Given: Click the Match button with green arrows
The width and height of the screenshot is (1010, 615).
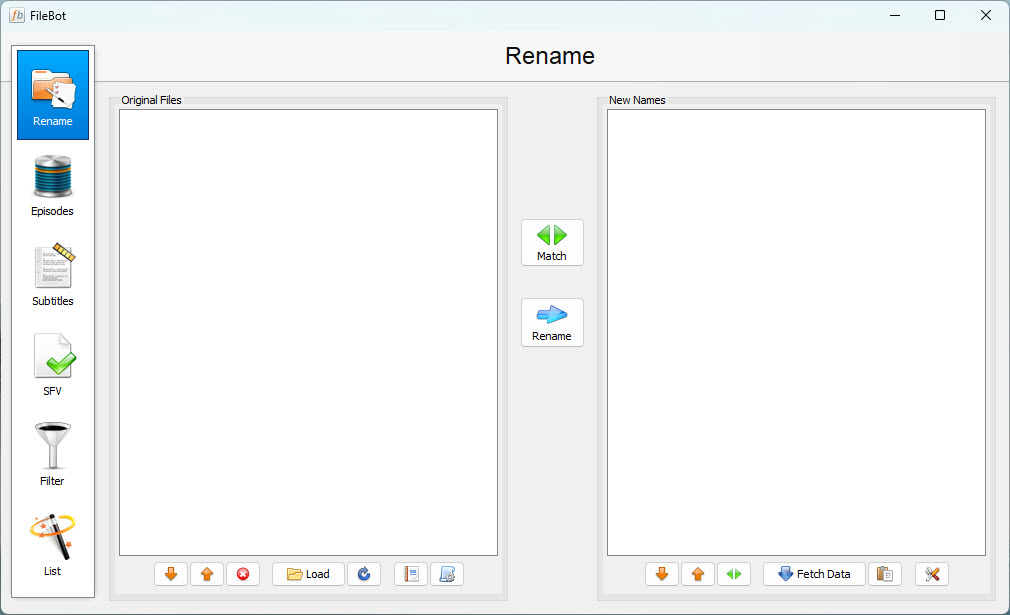Looking at the screenshot, I should tap(552, 242).
